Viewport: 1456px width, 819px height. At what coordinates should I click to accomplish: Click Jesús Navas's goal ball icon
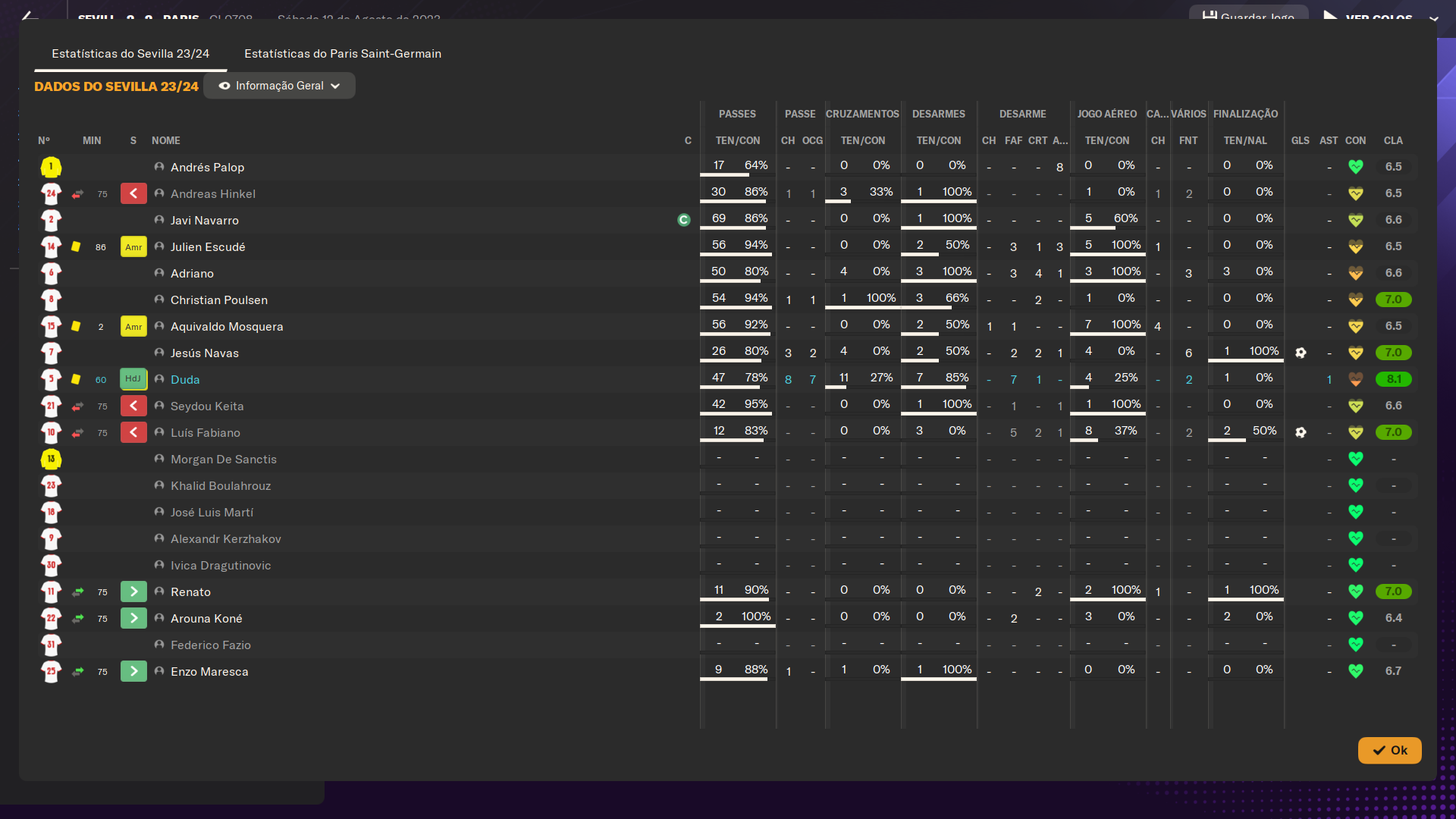click(1301, 353)
